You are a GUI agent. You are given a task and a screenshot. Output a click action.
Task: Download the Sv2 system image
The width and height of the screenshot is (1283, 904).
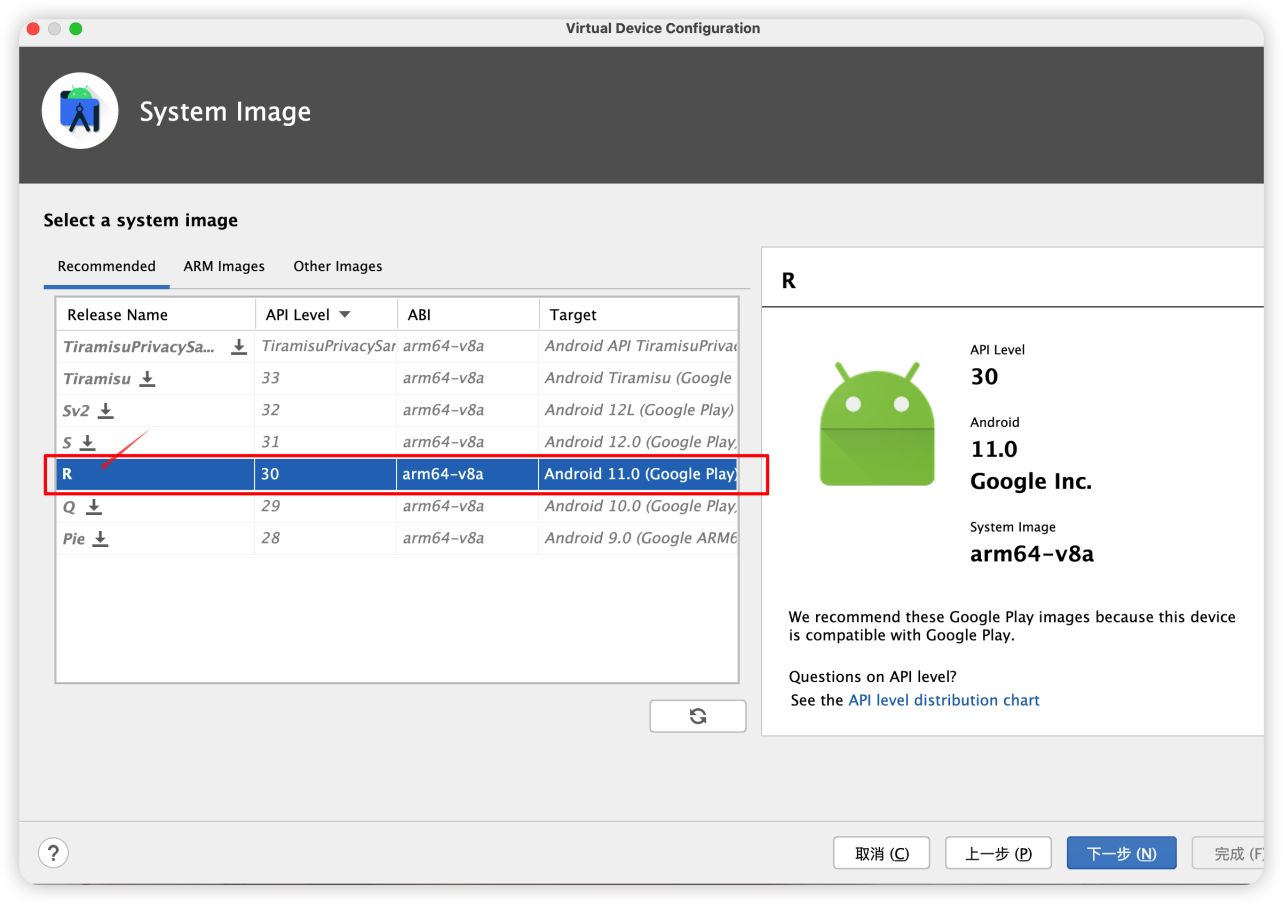click(x=106, y=411)
